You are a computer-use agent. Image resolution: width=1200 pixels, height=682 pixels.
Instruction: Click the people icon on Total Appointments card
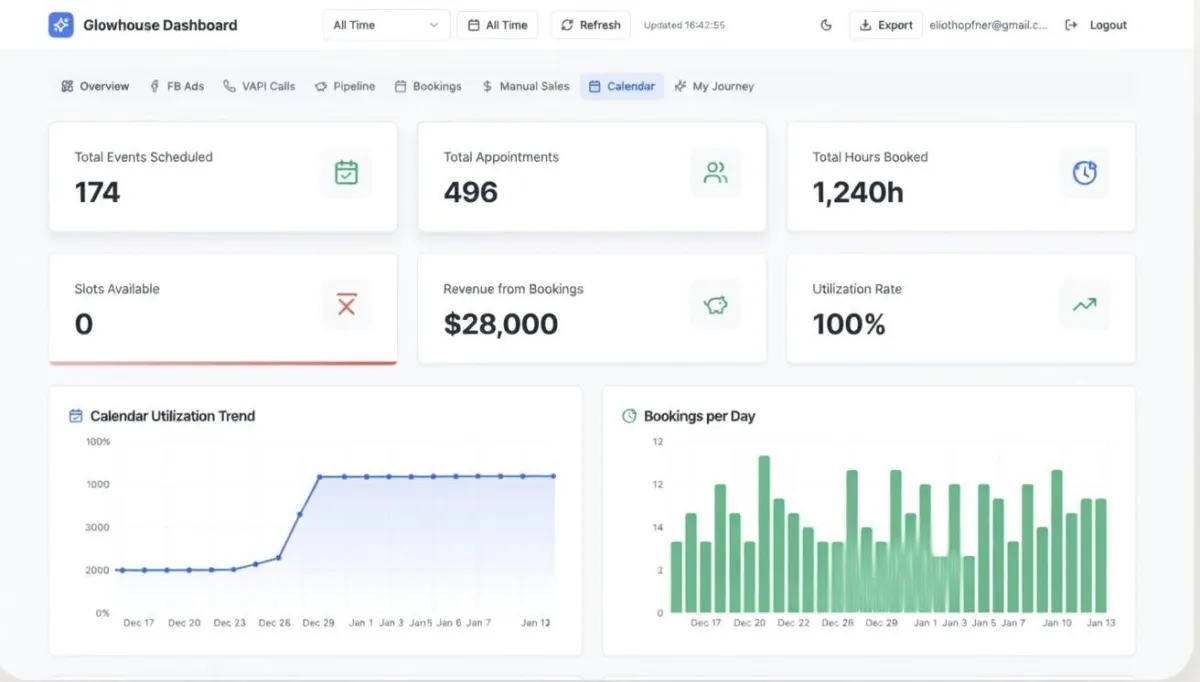[x=715, y=173]
